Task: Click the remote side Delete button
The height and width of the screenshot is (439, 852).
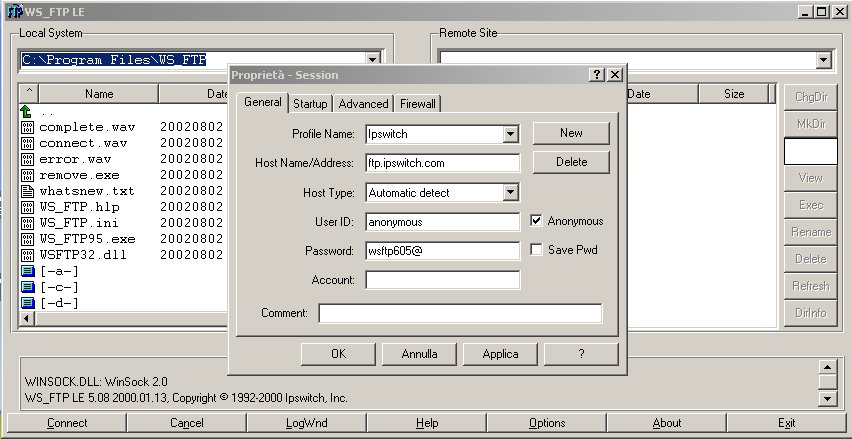Action: [x=811, y=259]
